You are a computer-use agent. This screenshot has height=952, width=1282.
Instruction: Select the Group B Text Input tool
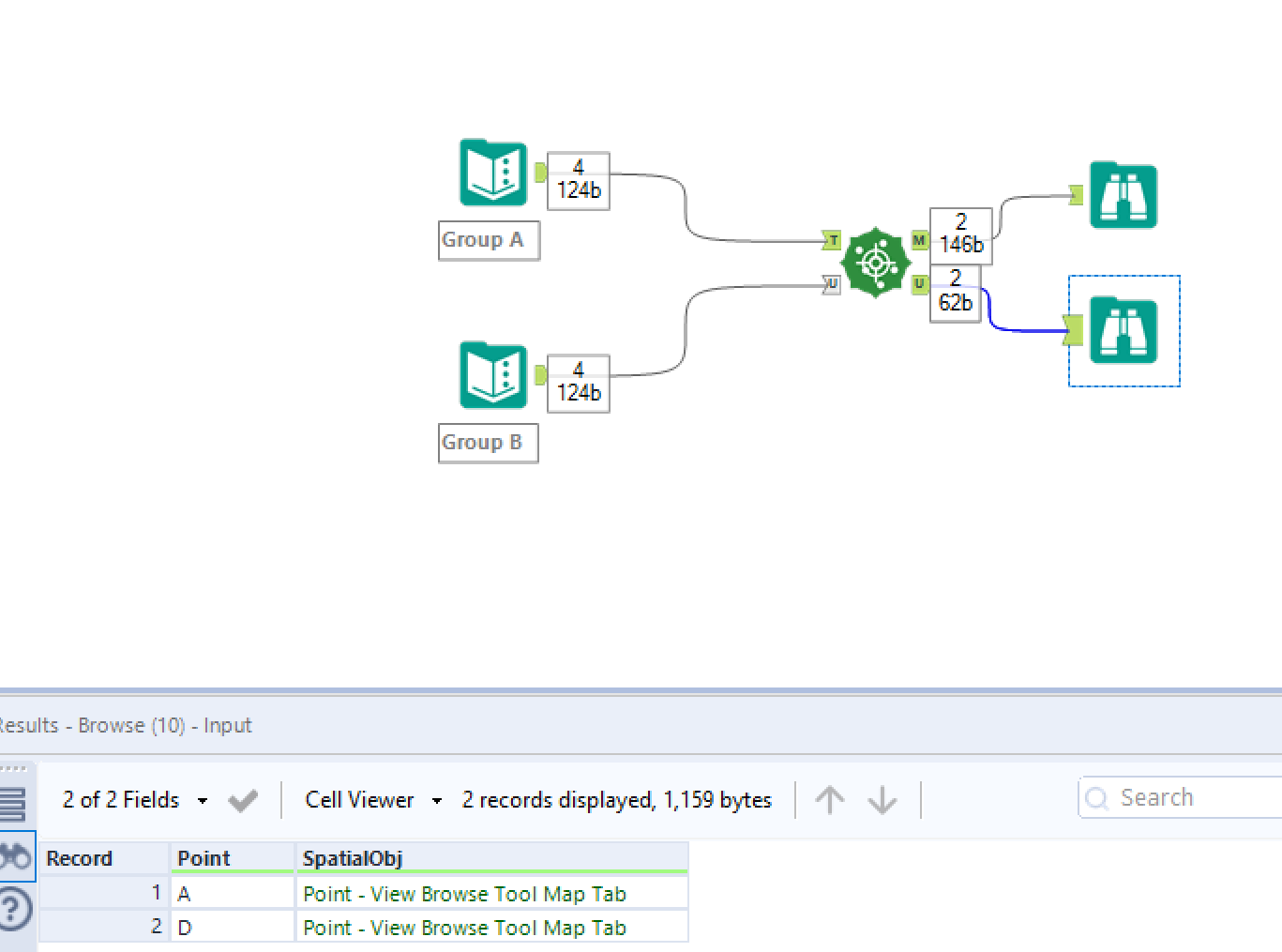pyautogui.click(x=493, y=375)
